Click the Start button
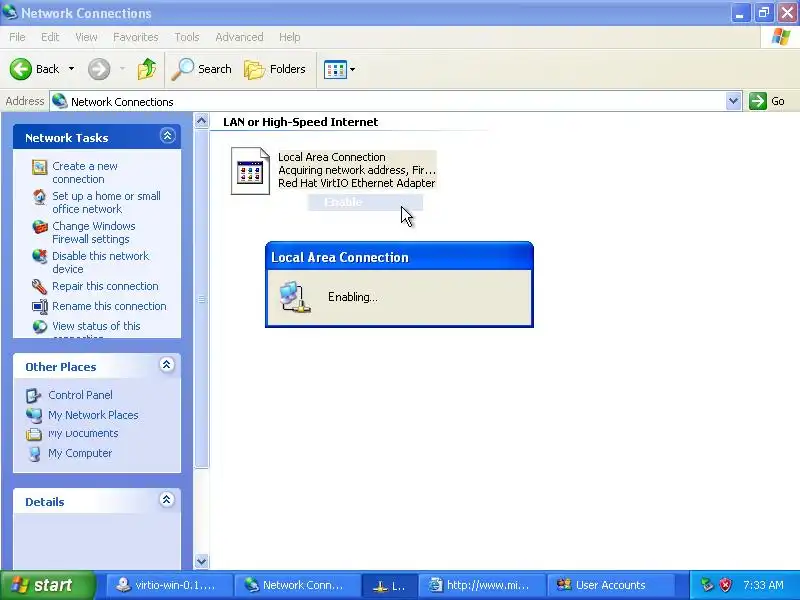 coord(48,585)
